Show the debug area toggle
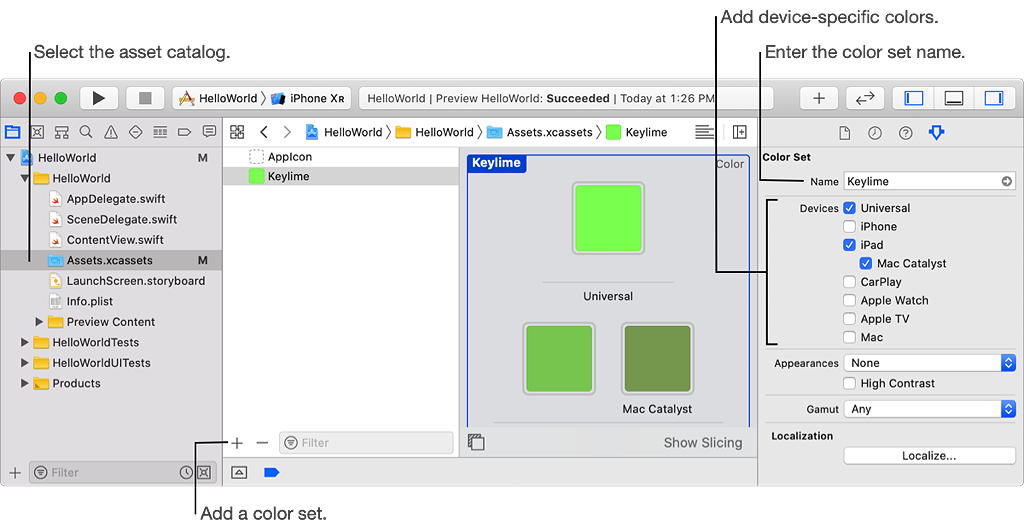The width and height of the screenshot is (1024, 529). [x=953, y=99]
